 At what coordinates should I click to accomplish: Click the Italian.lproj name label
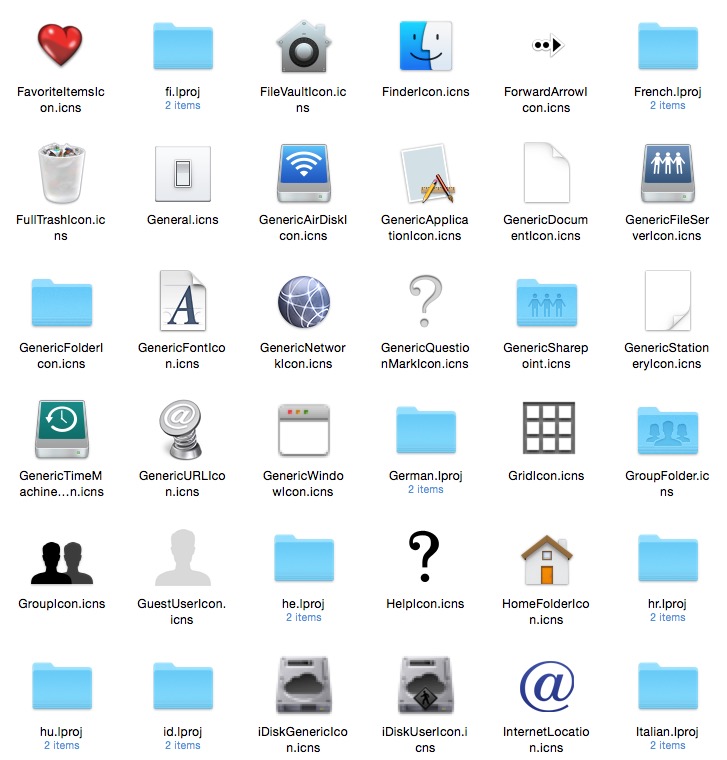667,731
